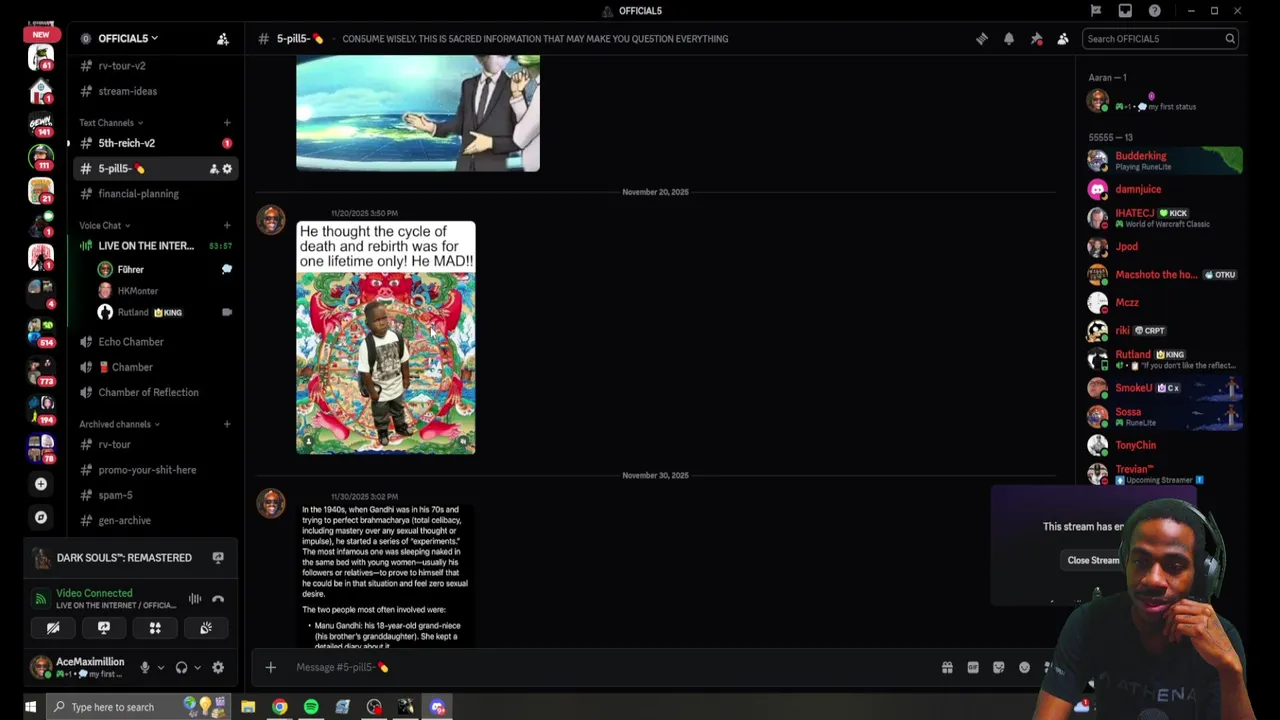Viewport: 1280px width, 720px height.
Task: Collapse Text Channels category
Action: 111,123
